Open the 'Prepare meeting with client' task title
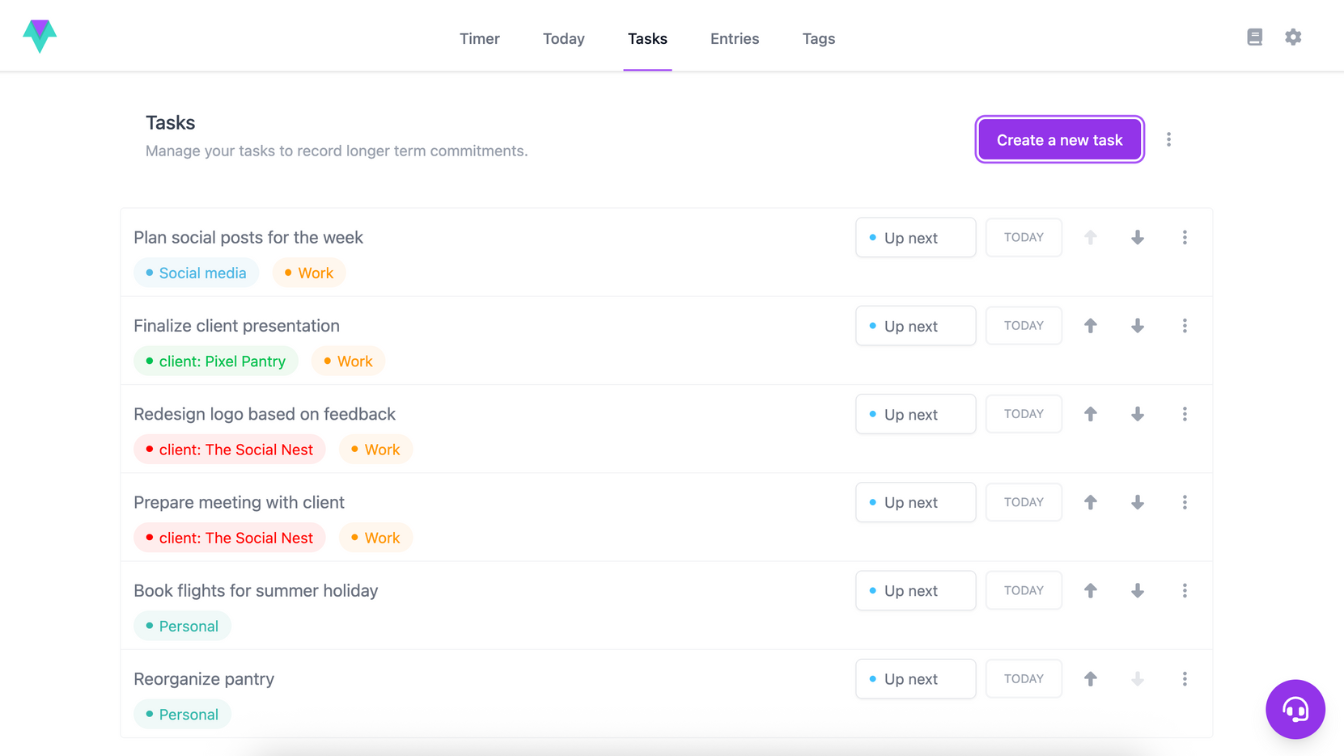The height and width of the screenshot is (756, 1344). tap(239, 502)
